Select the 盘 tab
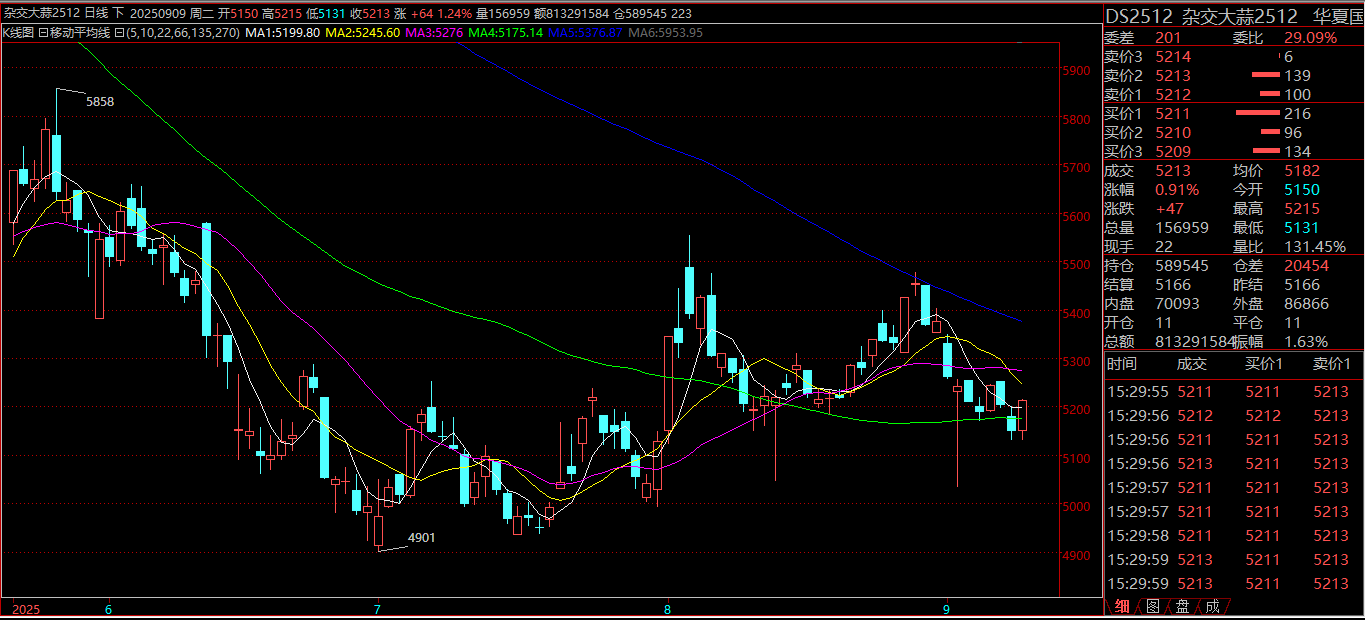This screenshot has width=1365, height=620. (1183, 606)
